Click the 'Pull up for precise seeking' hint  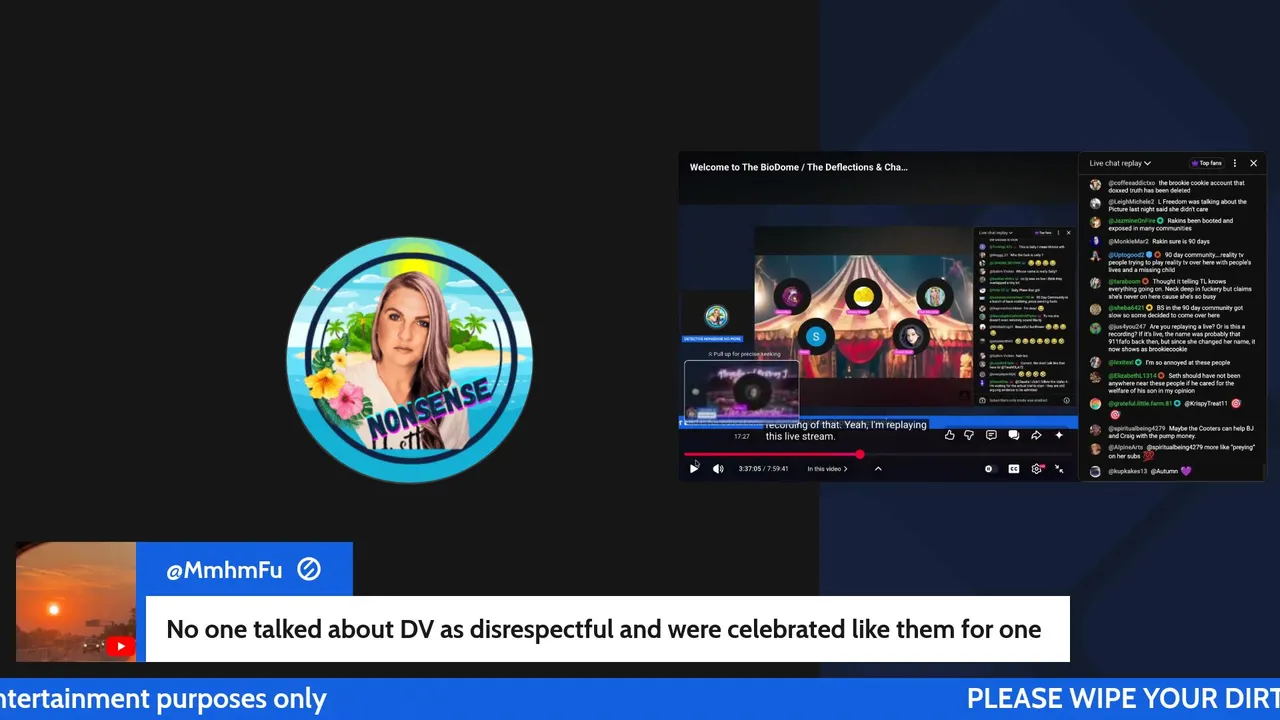tap(744, 354)
